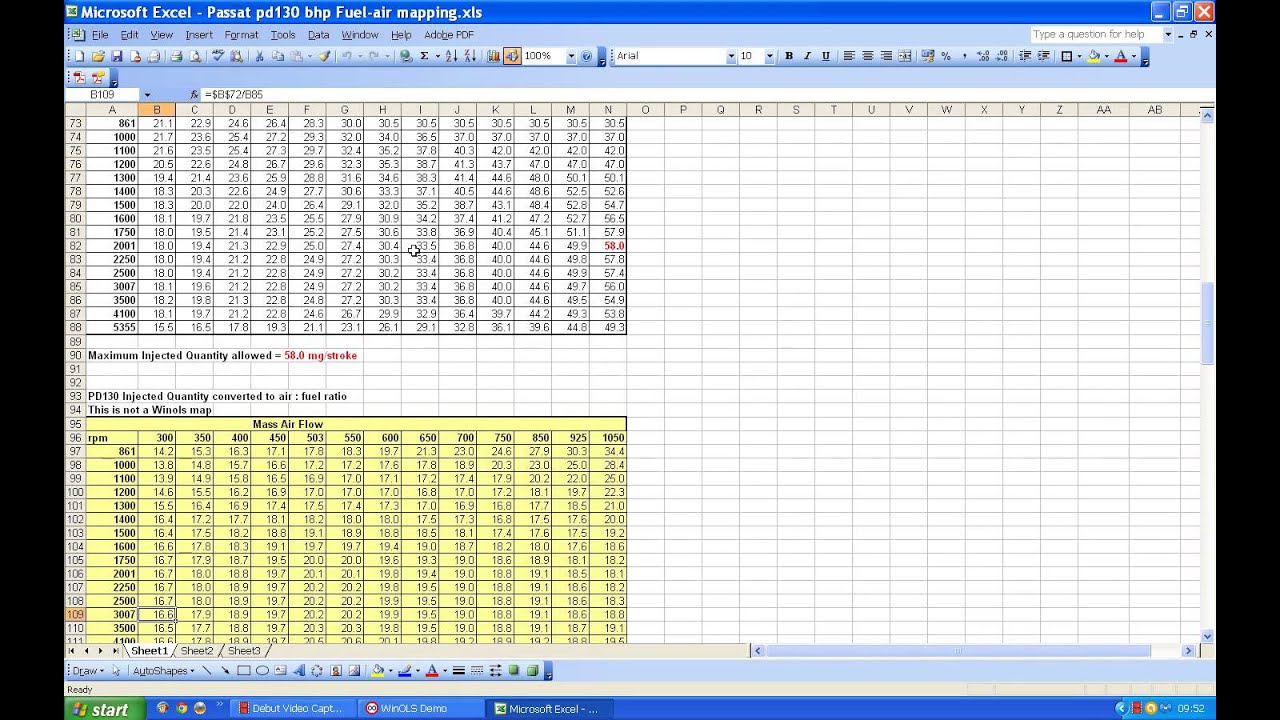Open the Font Color dropdown arrow in Formatting toolbar
This screenshot has width=1280, height=720.
point(1134,56)
